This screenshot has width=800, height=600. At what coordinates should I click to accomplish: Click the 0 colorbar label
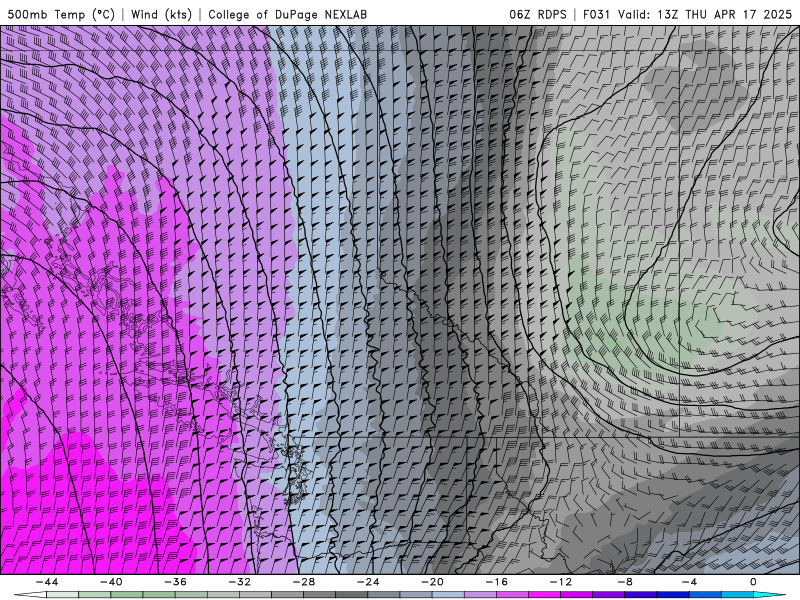(x=753, y=582)
